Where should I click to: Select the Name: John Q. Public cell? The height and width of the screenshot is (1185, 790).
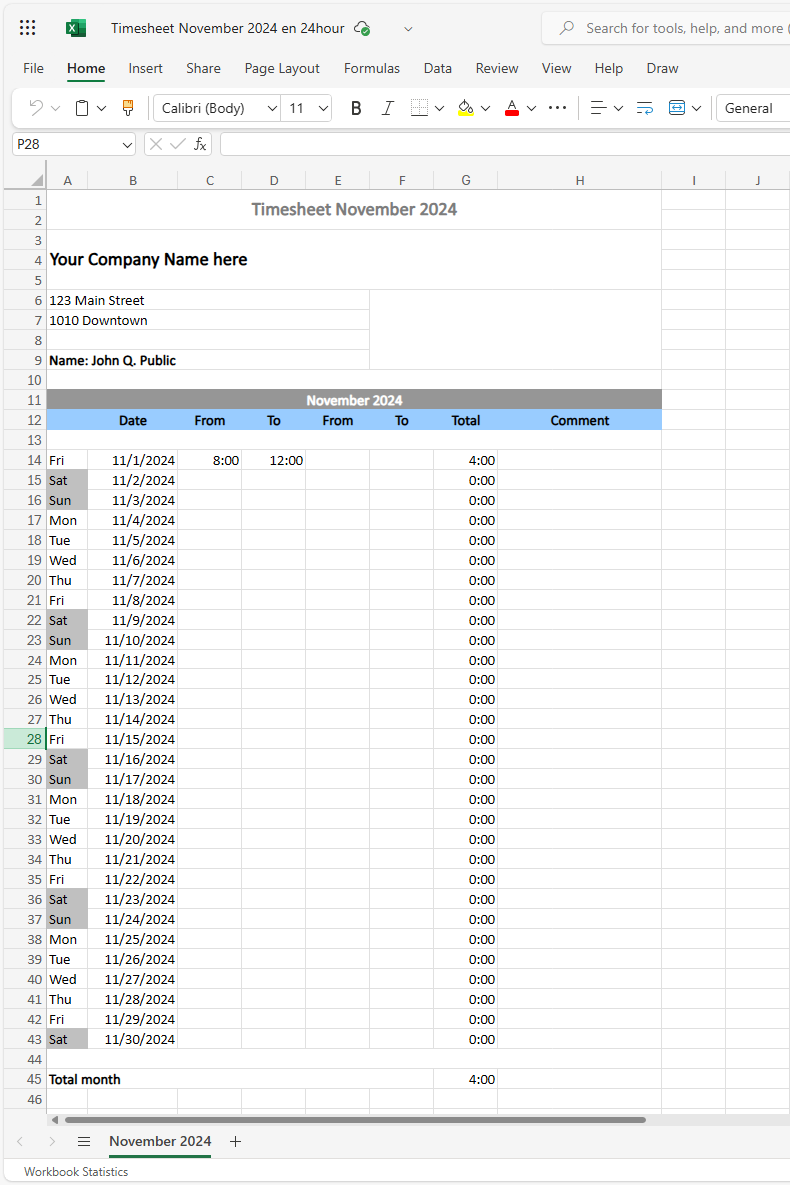click(x=208, y=360)
